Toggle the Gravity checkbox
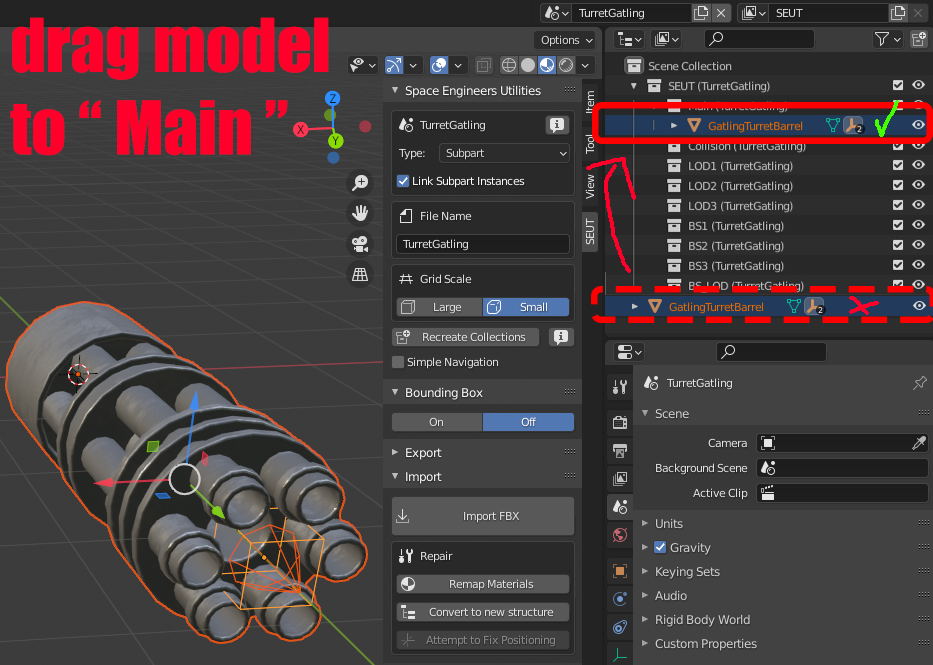Screen dimensions: 933x665 660,547
